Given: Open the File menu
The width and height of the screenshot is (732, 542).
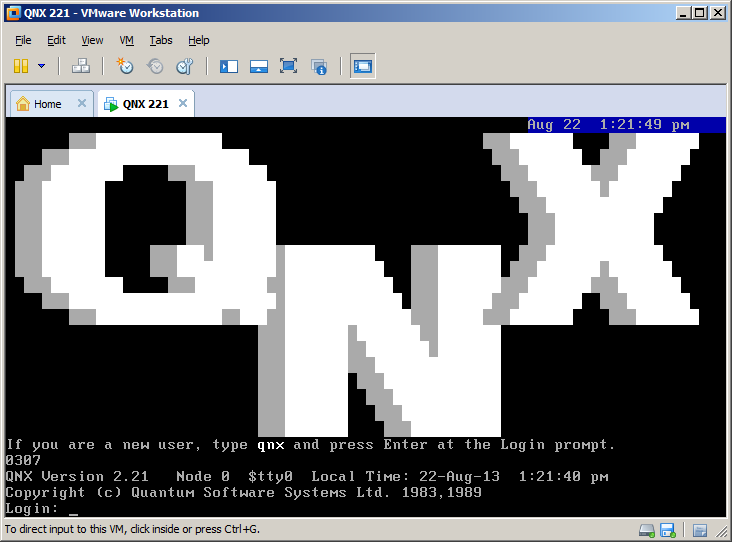Looking at the screenshot, I should pos(23,41).
